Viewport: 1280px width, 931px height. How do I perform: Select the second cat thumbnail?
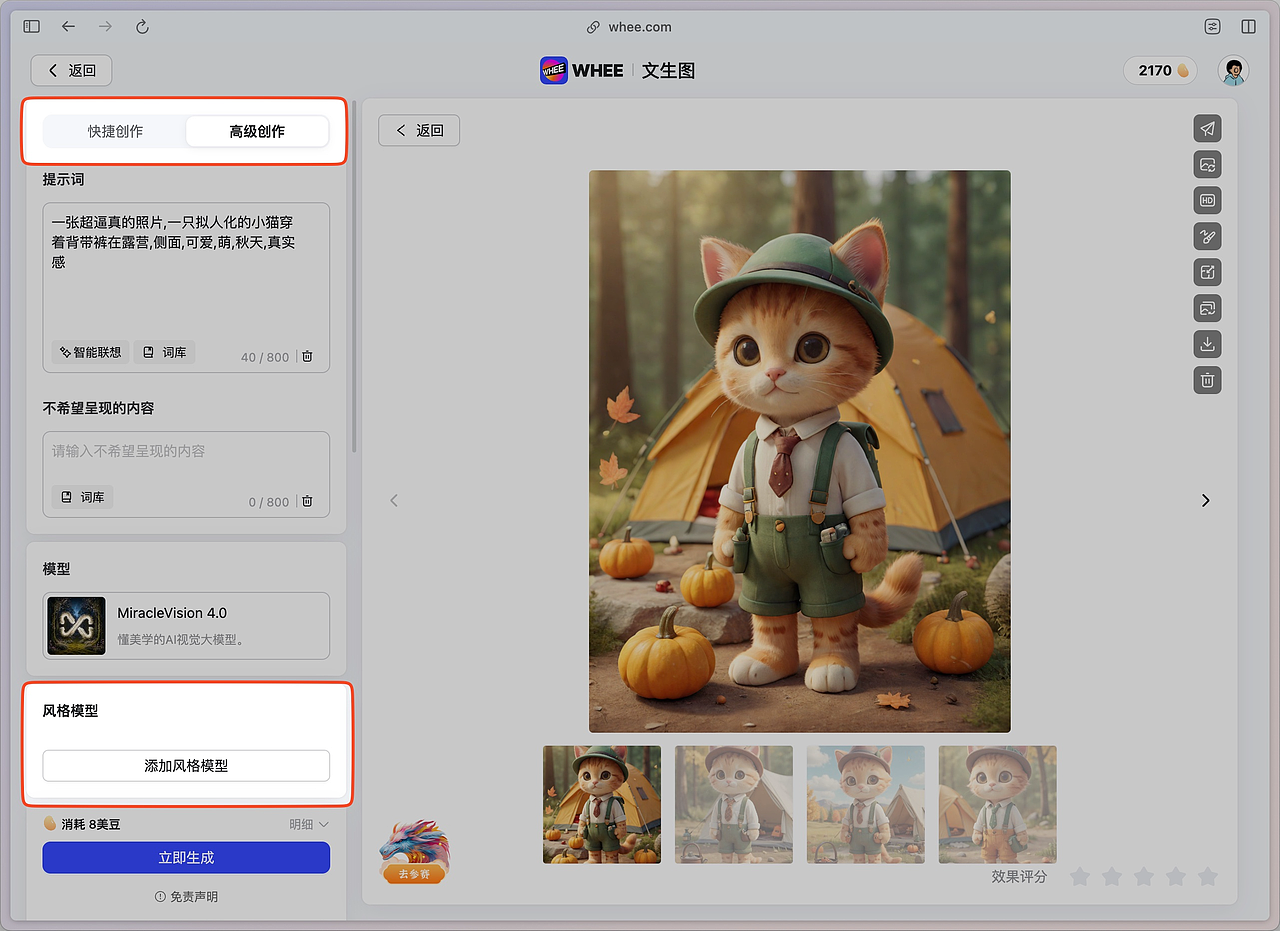[x=734, y=804]
